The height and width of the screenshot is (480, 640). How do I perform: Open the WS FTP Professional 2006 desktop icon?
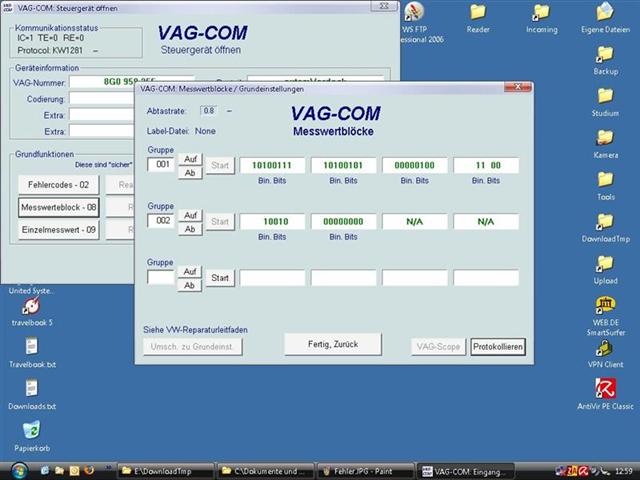pyautogui.click(x=414, y=12)
